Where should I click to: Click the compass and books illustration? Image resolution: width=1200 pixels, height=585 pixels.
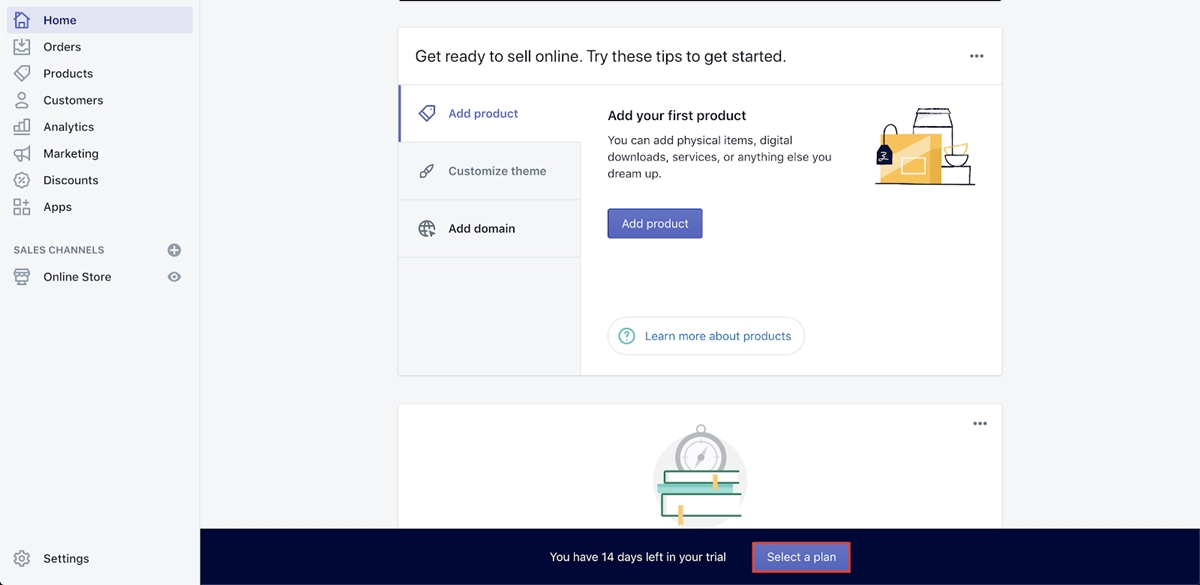tap(699, 476)
